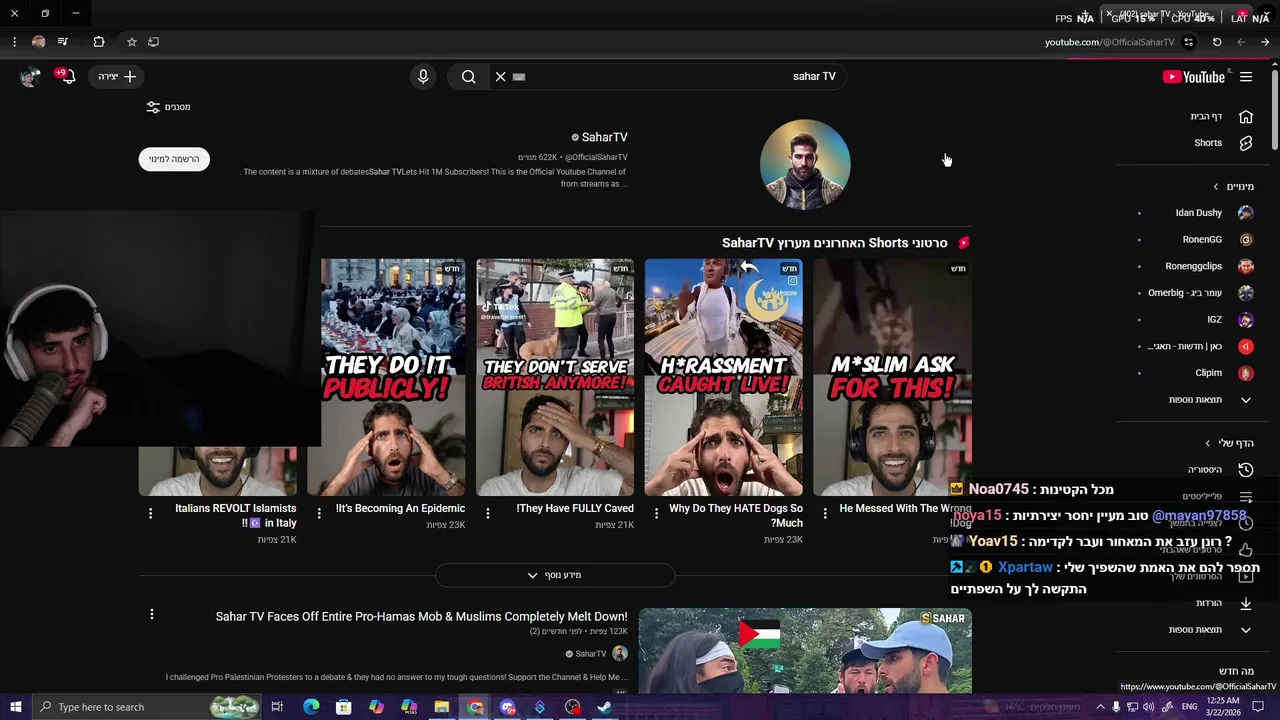Open options for 'Why Do They HATE Dogs' short
The image size is (1280, 720).
[656, 513]
